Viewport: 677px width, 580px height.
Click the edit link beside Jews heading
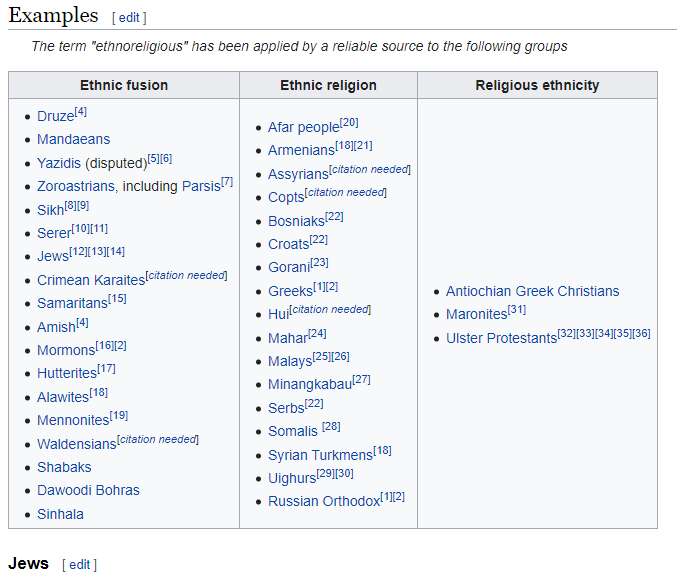pos(79,565)
